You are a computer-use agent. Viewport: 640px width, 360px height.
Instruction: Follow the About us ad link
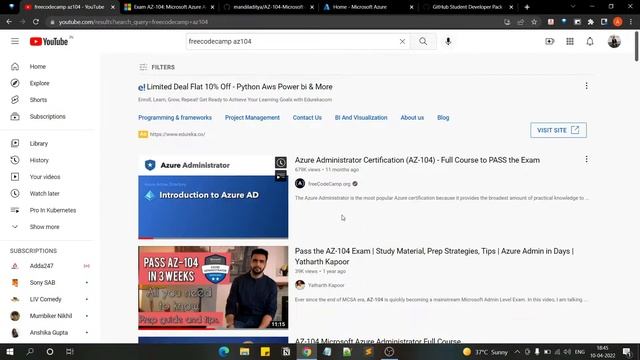[x=412, y=118]
